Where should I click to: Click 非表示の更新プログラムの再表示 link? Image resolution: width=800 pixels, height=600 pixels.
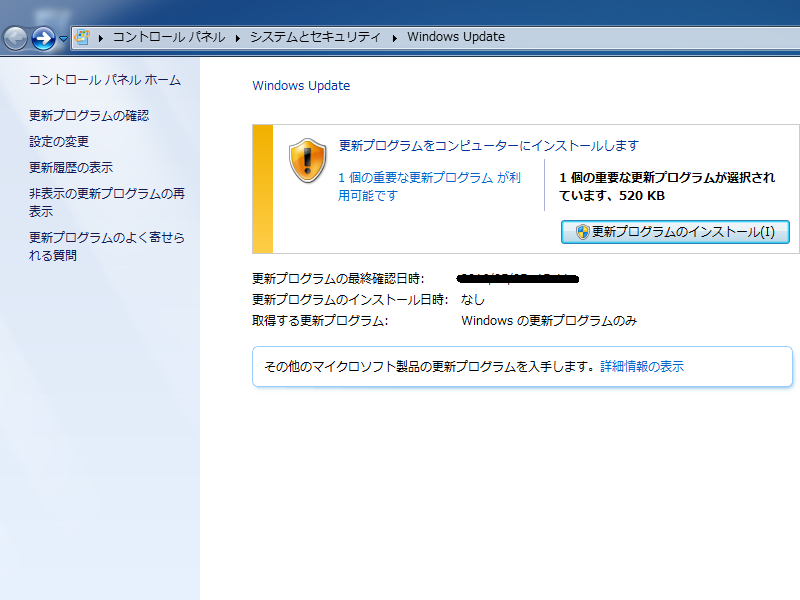tap(107, 203)
